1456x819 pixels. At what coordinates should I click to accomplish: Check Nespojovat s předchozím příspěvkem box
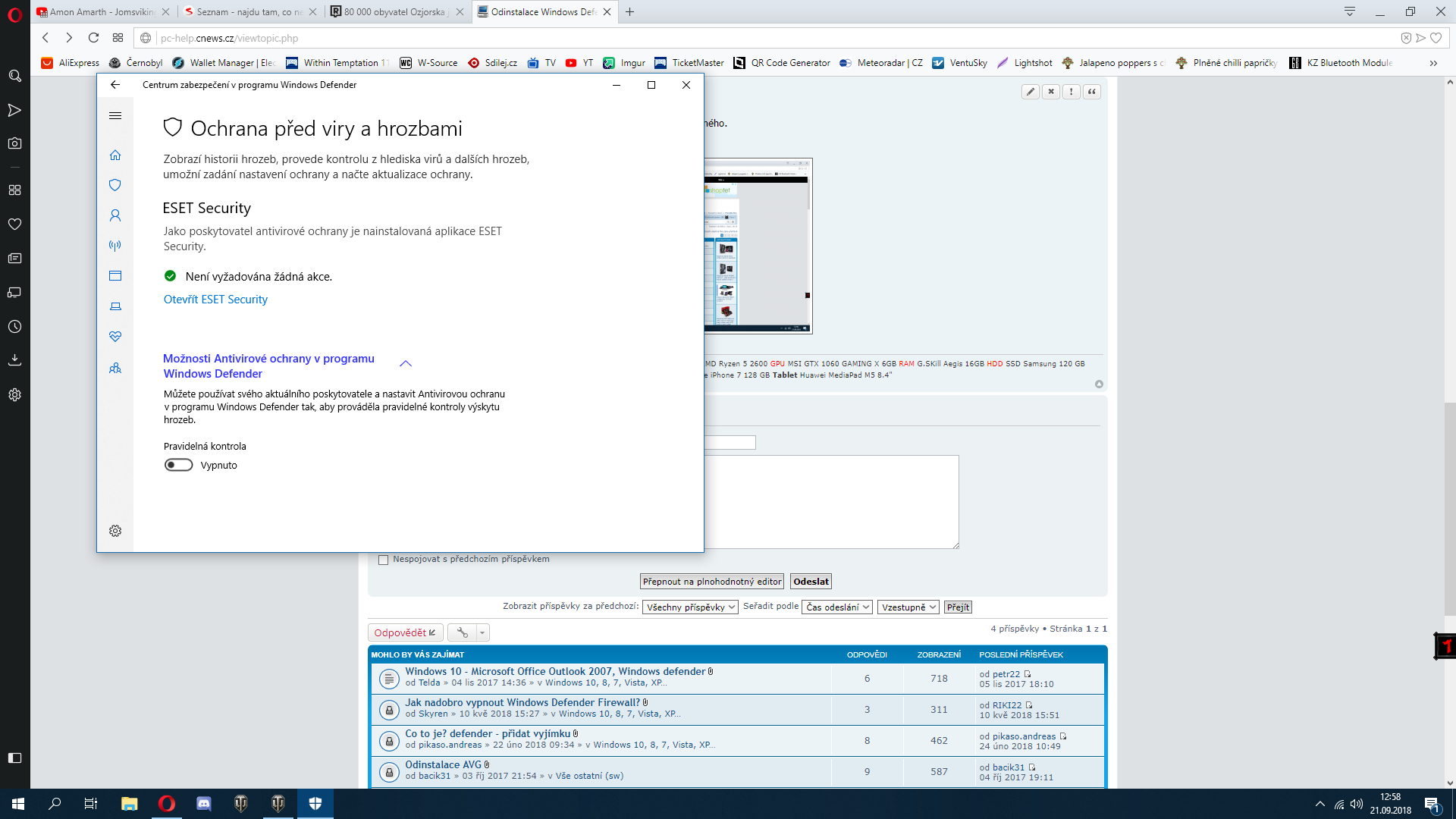point(383,560)
